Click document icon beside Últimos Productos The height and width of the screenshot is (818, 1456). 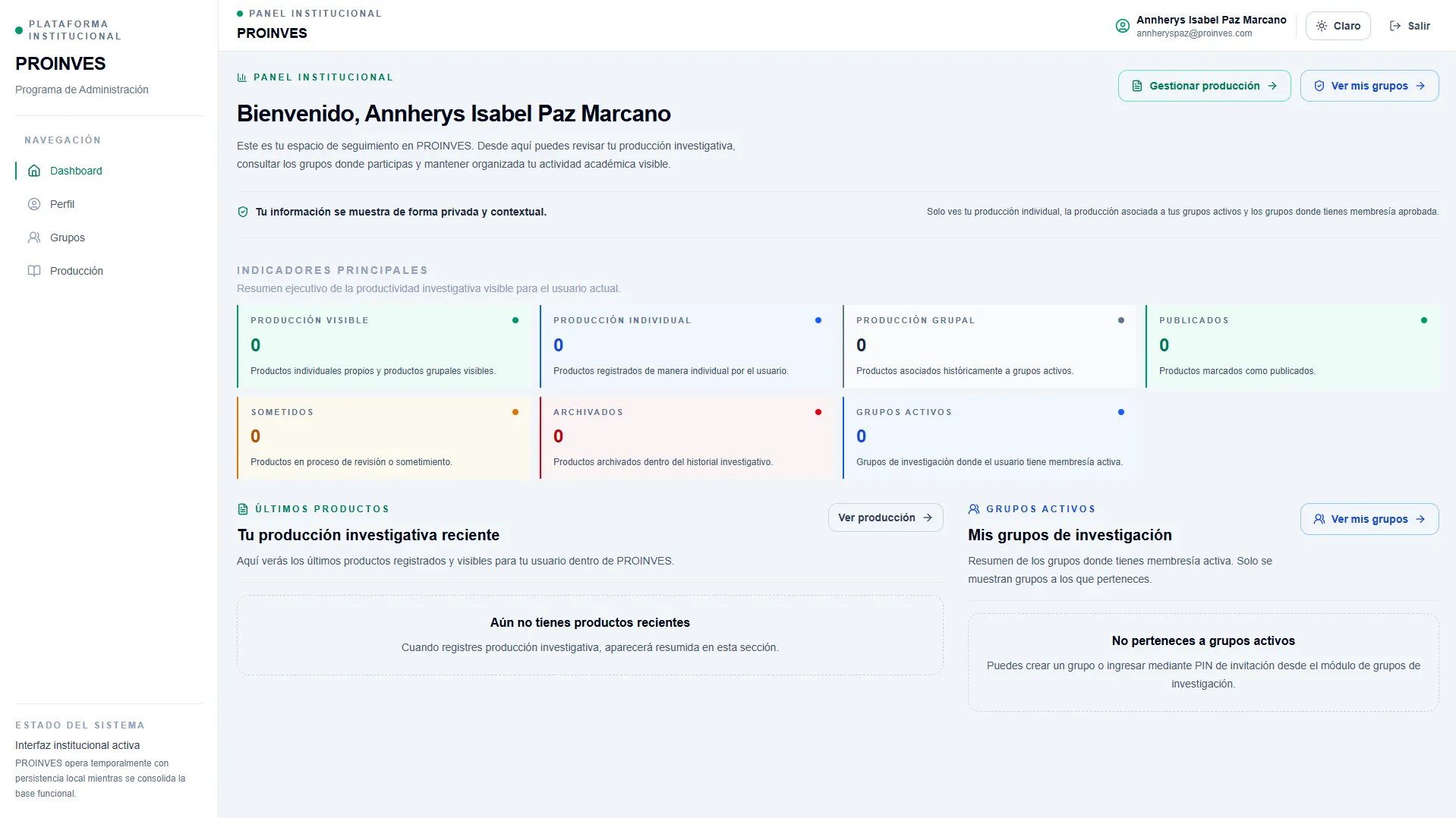pyautogui.click(x=243, y=509)
